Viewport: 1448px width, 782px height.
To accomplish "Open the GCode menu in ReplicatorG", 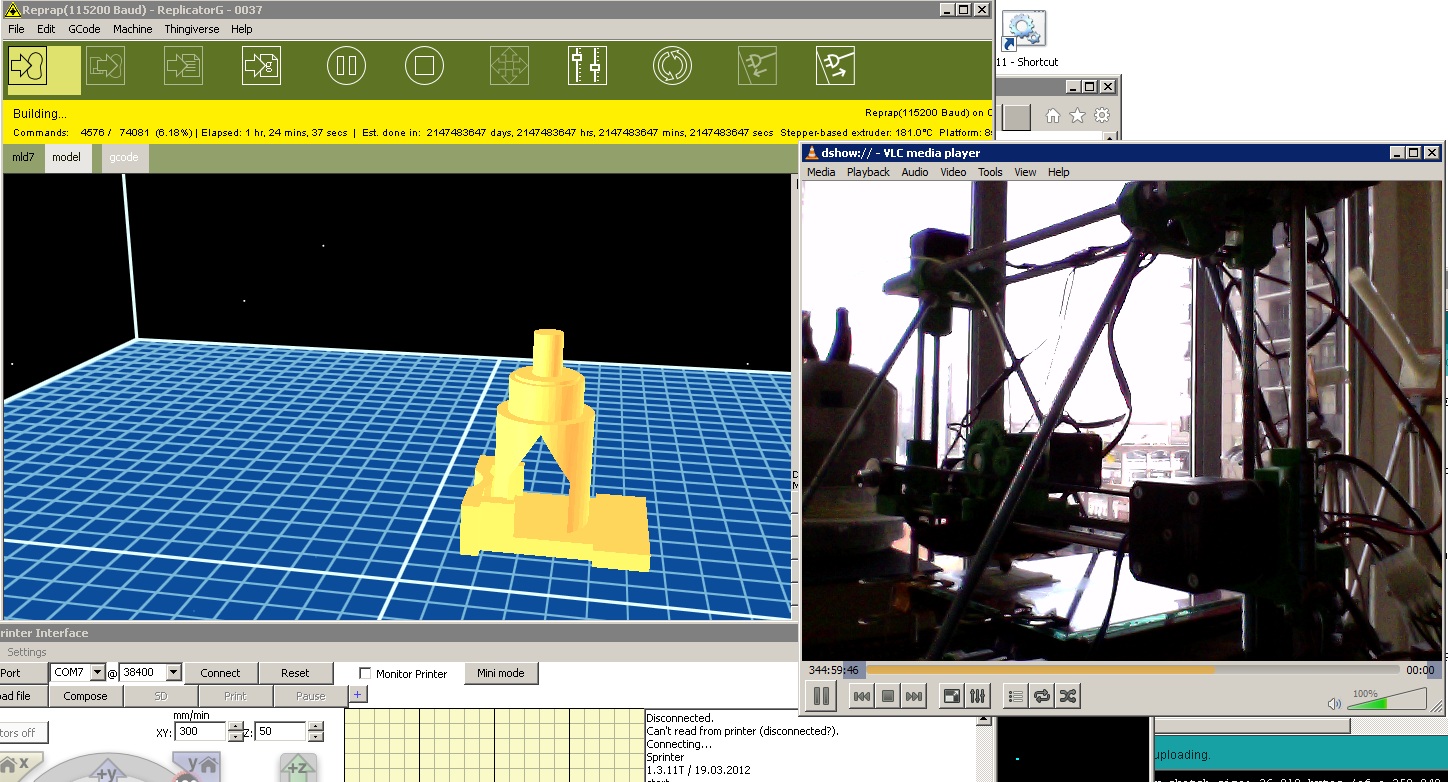I will [84, 29].
